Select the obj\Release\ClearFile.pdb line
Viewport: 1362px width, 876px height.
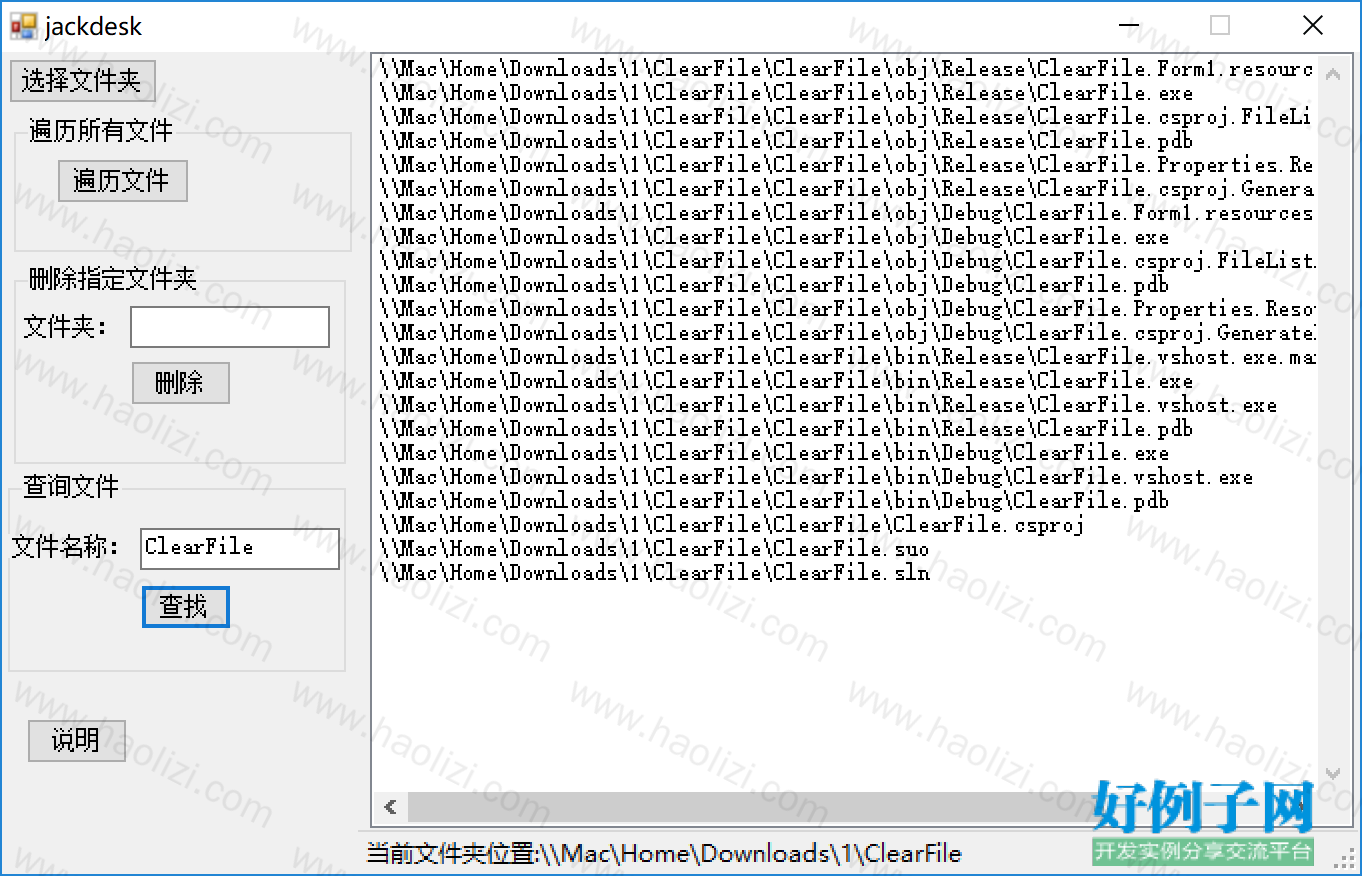785,141
